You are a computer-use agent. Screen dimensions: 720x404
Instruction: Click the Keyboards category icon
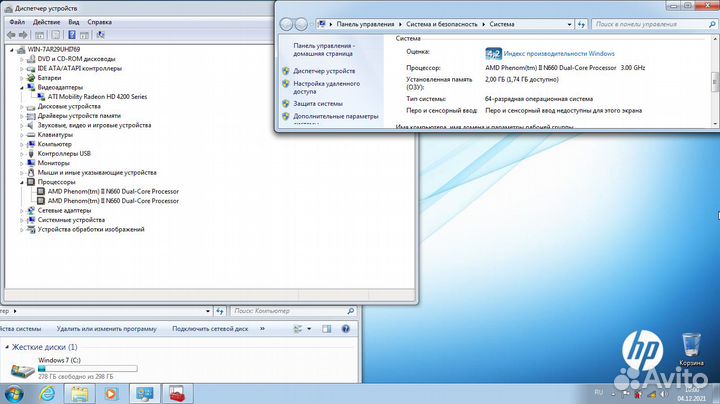click(31, 135)
